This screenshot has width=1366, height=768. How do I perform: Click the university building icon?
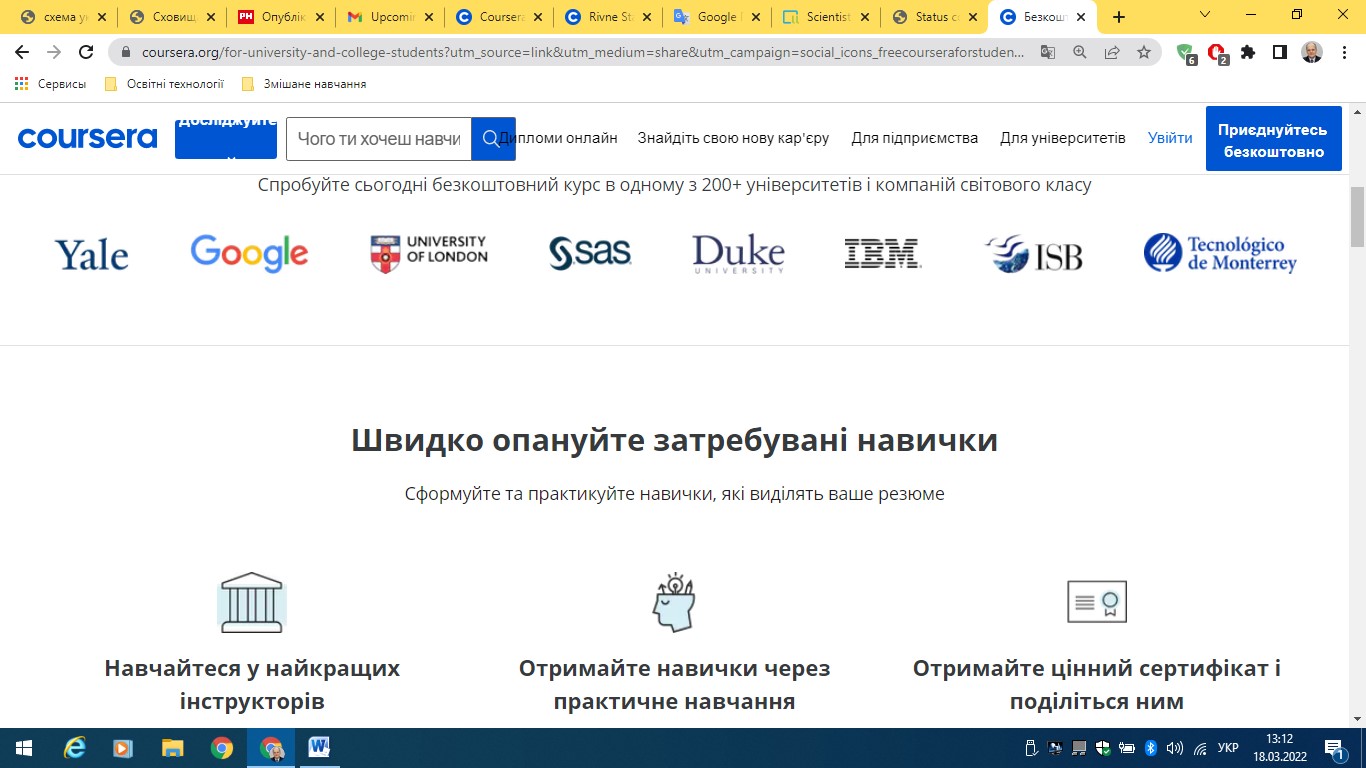pyautogui.click(x=252, y=602)
